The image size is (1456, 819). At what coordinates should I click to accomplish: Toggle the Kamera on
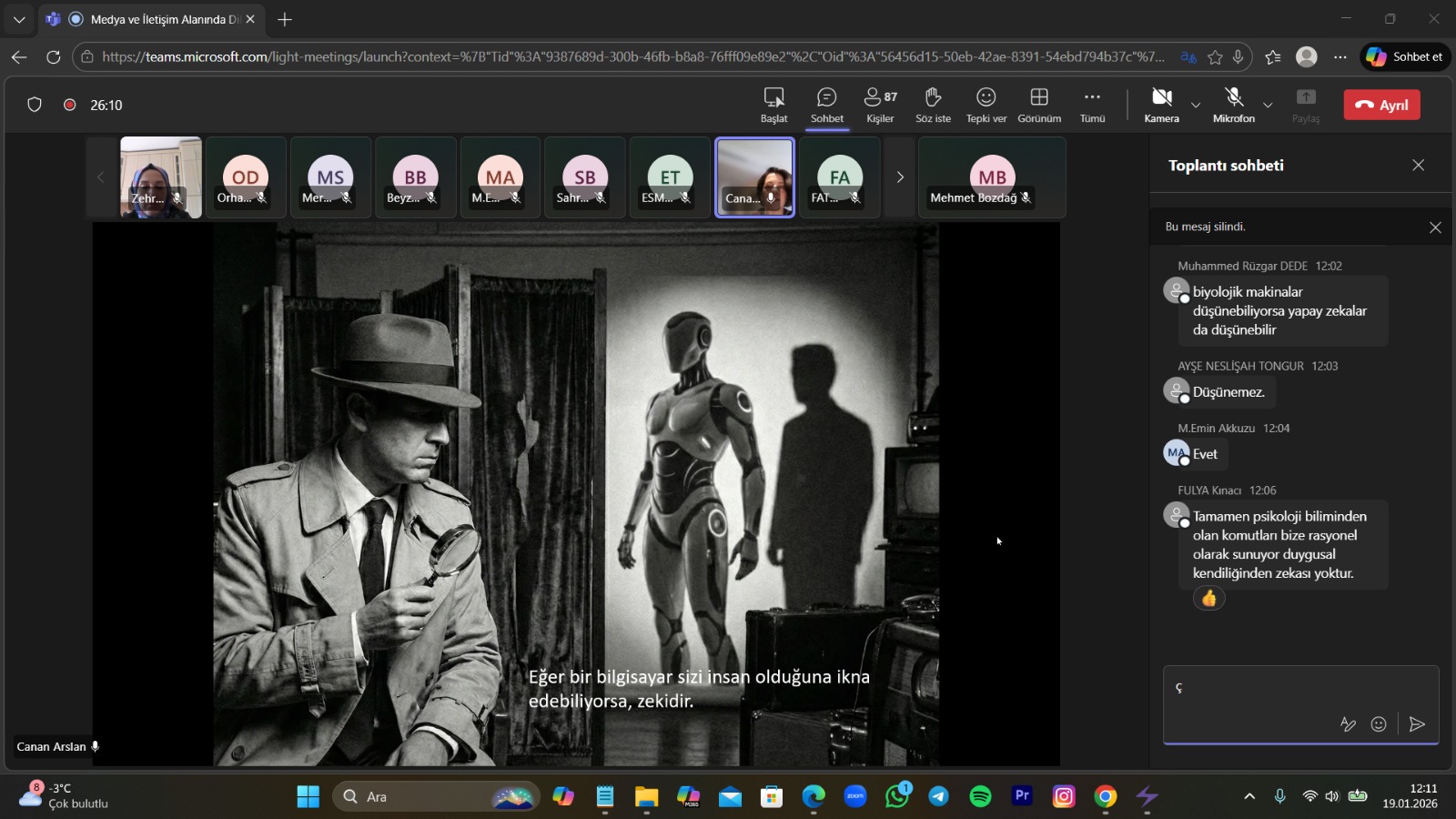(1161, 105)
